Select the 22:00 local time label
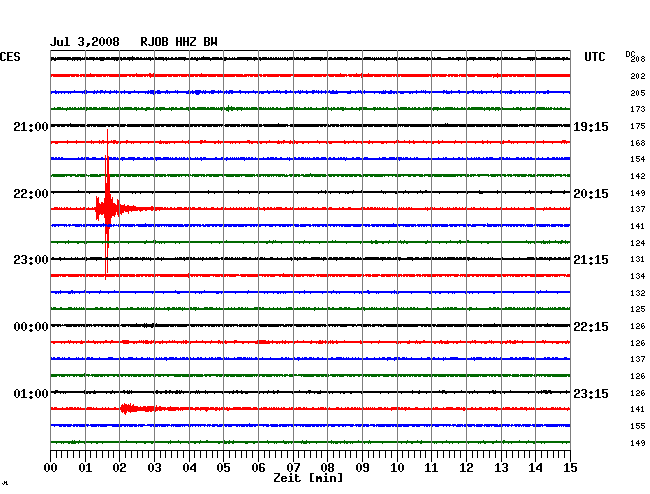This screenshot has height=494, width=650. click(31, 194)
